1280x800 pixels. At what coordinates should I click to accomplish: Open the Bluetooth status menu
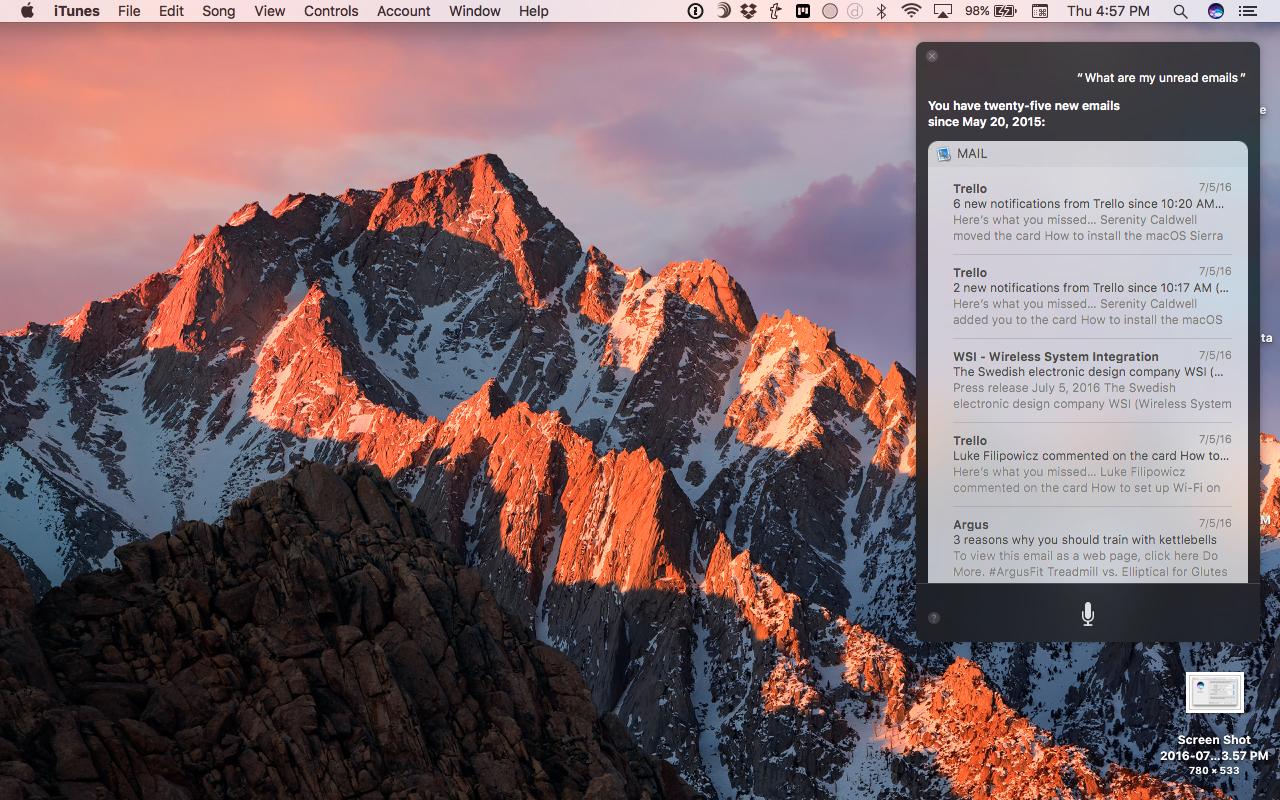click(881, 11)
